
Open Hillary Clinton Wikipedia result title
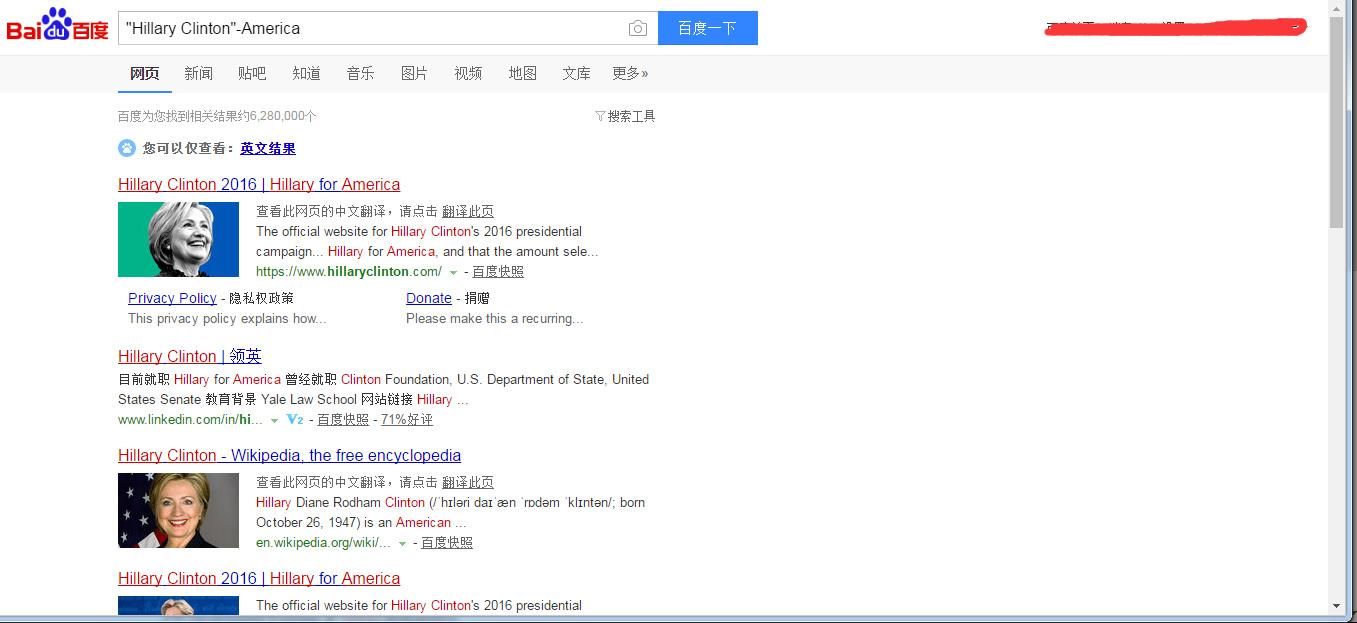(x=290, y=455)
